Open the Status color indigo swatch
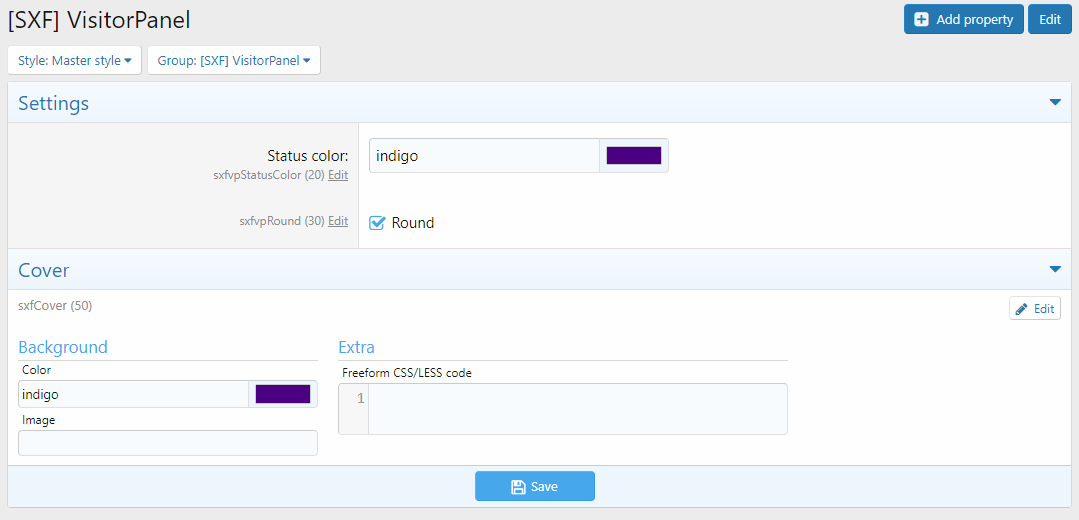Screen dimensions: 1079x520 coord(634,156)
